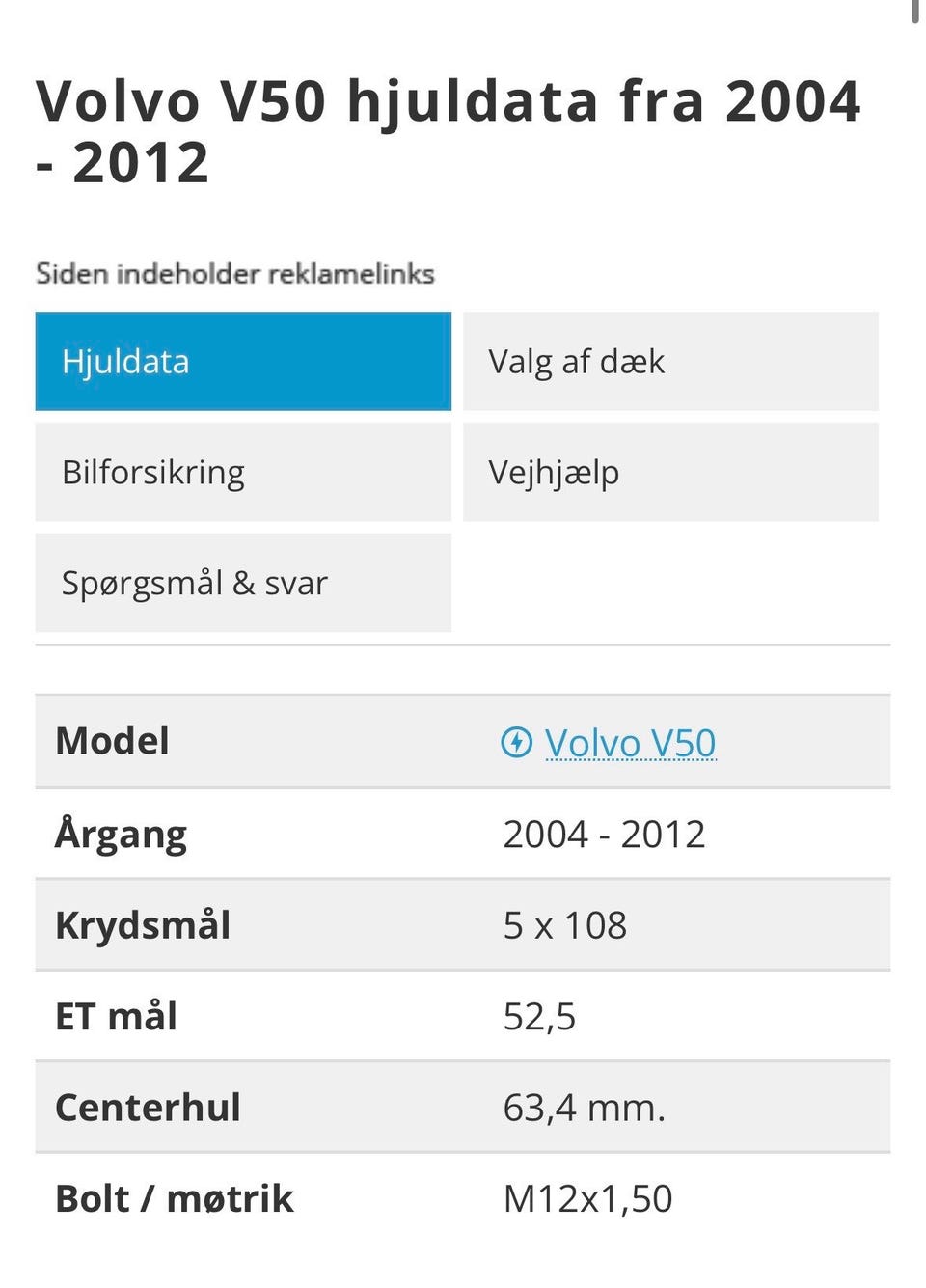Click the page scrollbar at right edge
This screenshot has height=1288, width=926.
(x=915, y=12)
